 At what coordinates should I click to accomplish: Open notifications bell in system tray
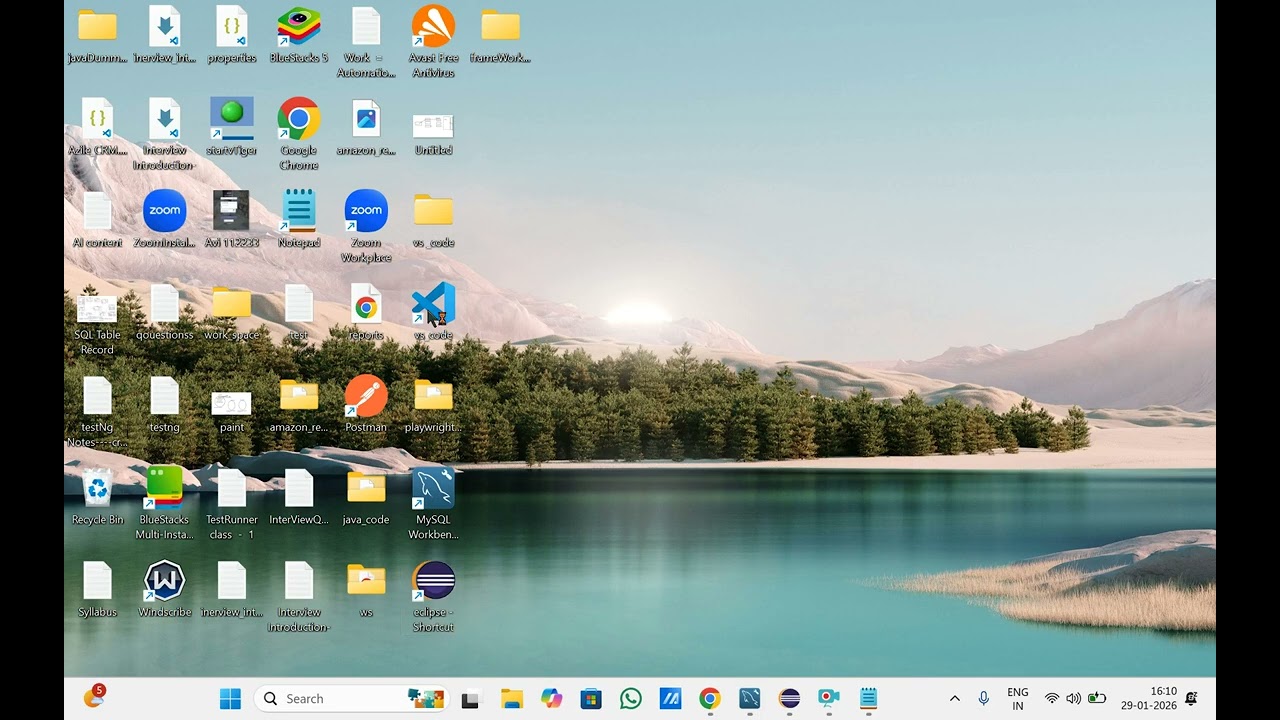(x=1191, y=699)
